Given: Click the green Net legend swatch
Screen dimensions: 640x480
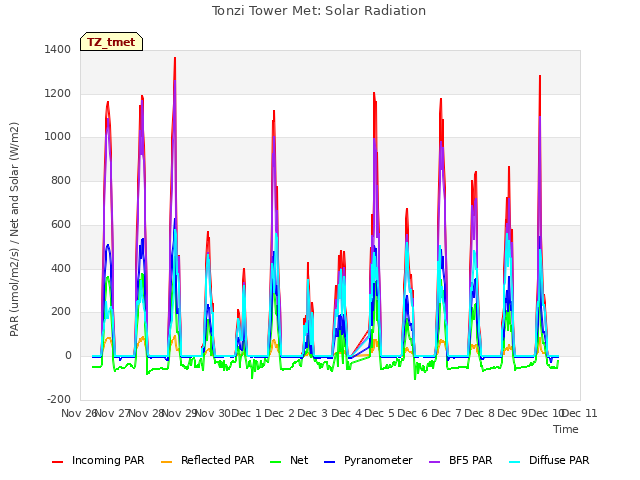Looking at the screenshot, I should (276, 462).
